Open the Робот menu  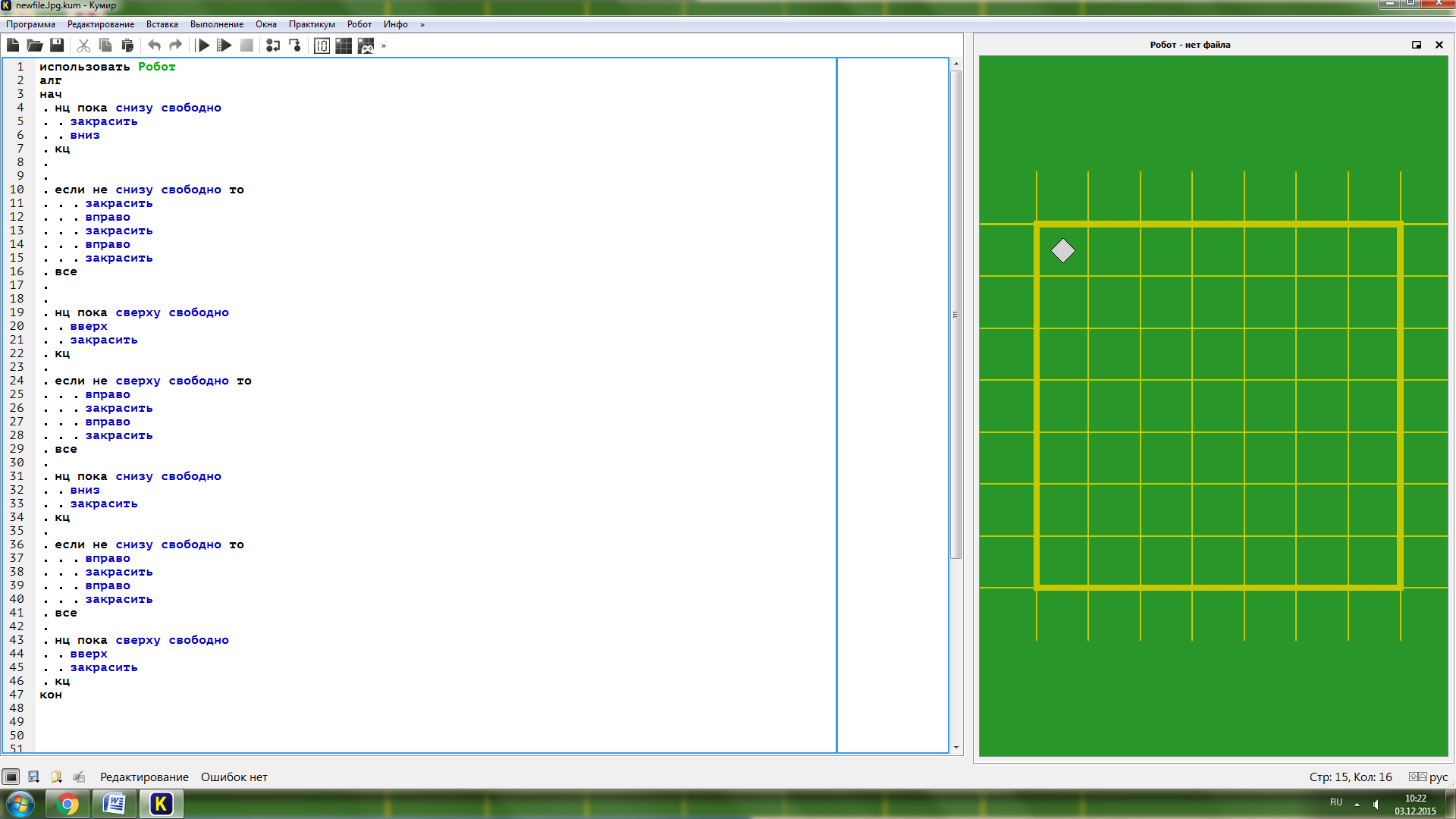[359, 24]
